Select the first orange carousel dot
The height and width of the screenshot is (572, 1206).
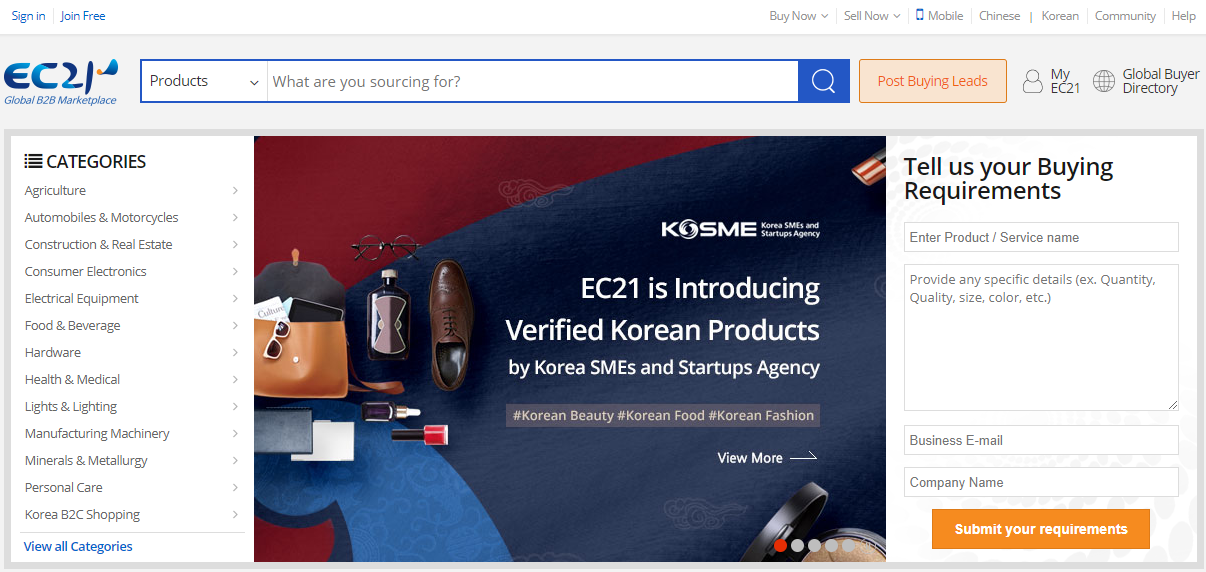[x=781, y=545]
